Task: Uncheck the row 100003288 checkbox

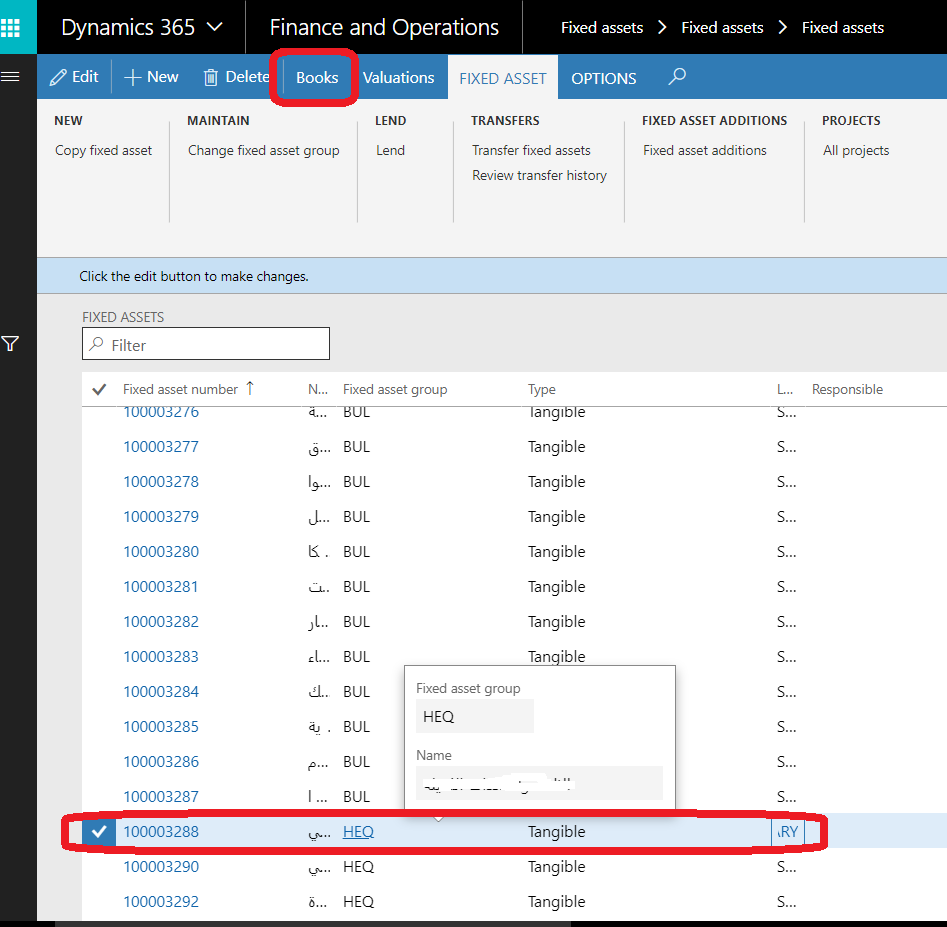Action: 99,832
